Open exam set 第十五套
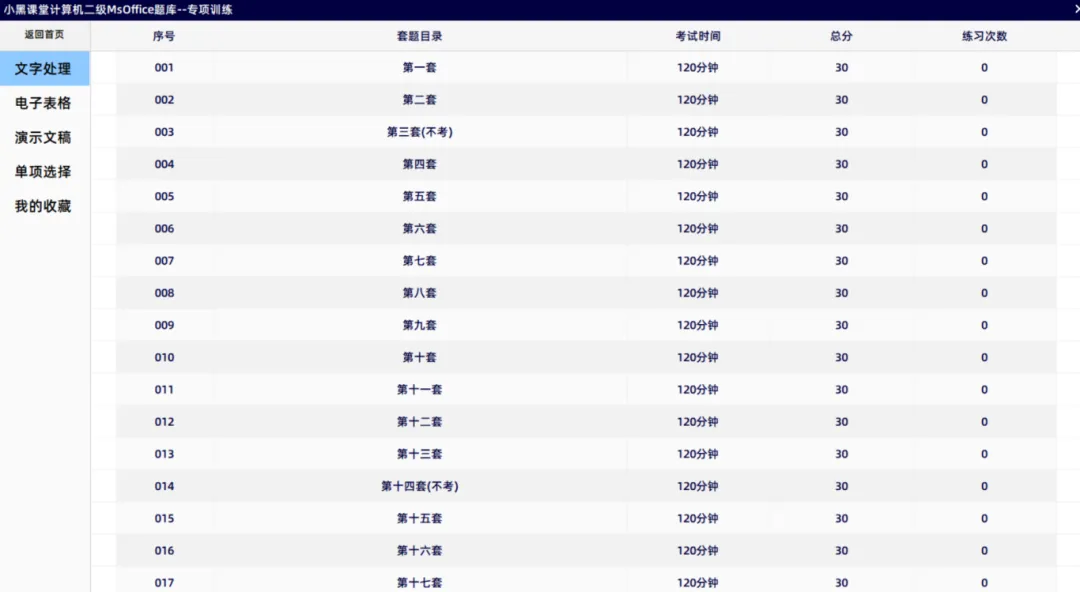Image resolution: width=1080 pixels, height=592 pixels. (419, 518)
